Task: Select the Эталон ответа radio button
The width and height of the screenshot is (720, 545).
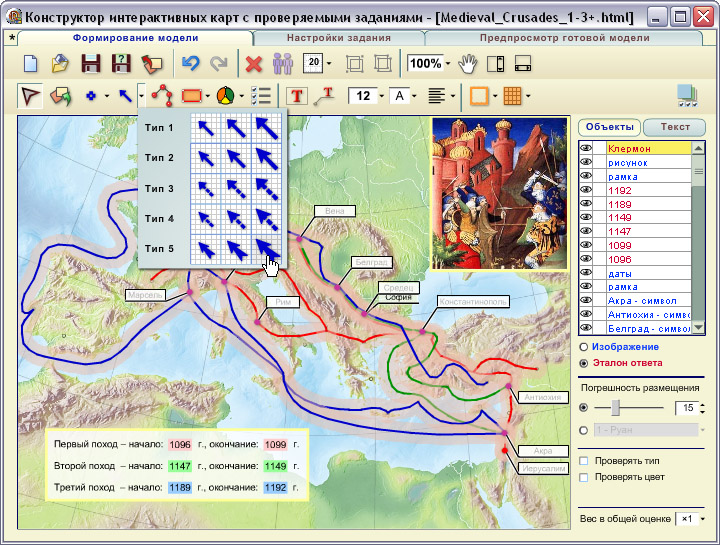Action: click(x=584, y=363)
